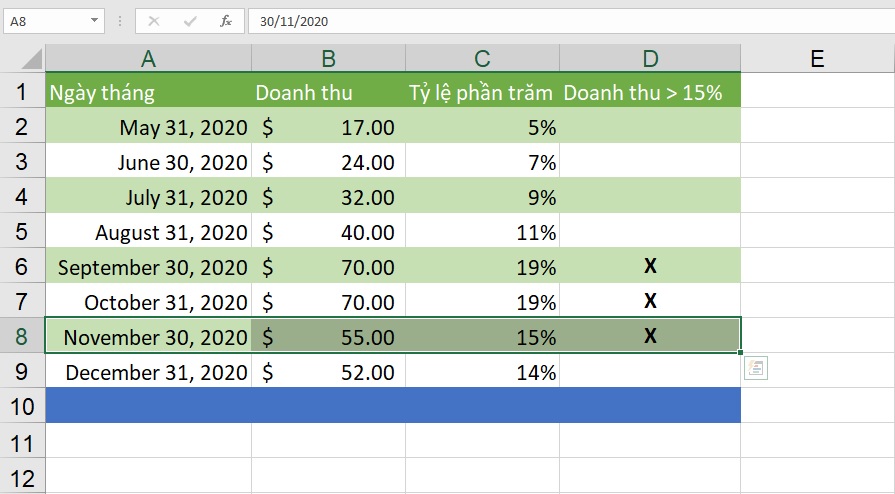Click the Enter checkmark formula bar icon
895x494 pixels.
coord(190,21)
